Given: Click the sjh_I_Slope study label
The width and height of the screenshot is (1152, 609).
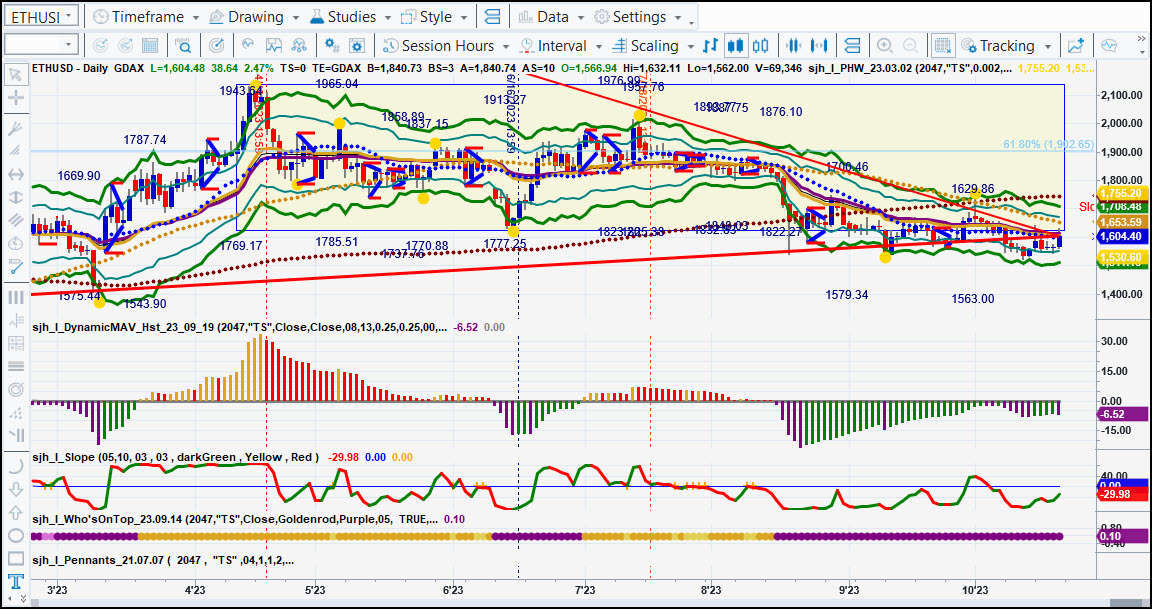Looking at the screenshot, I should [x=175, y=457].
